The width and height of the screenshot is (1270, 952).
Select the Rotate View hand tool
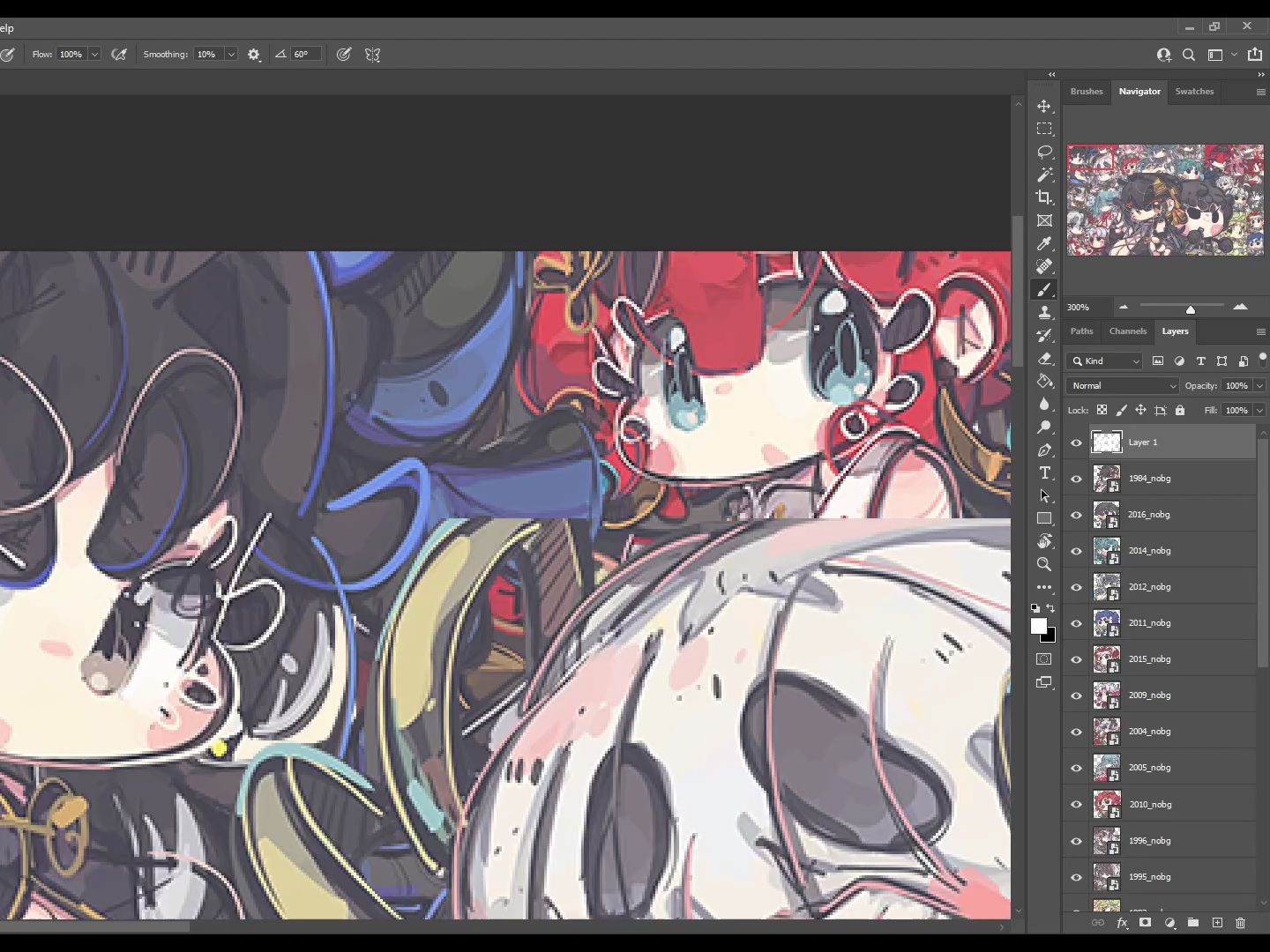[1044, 541]
